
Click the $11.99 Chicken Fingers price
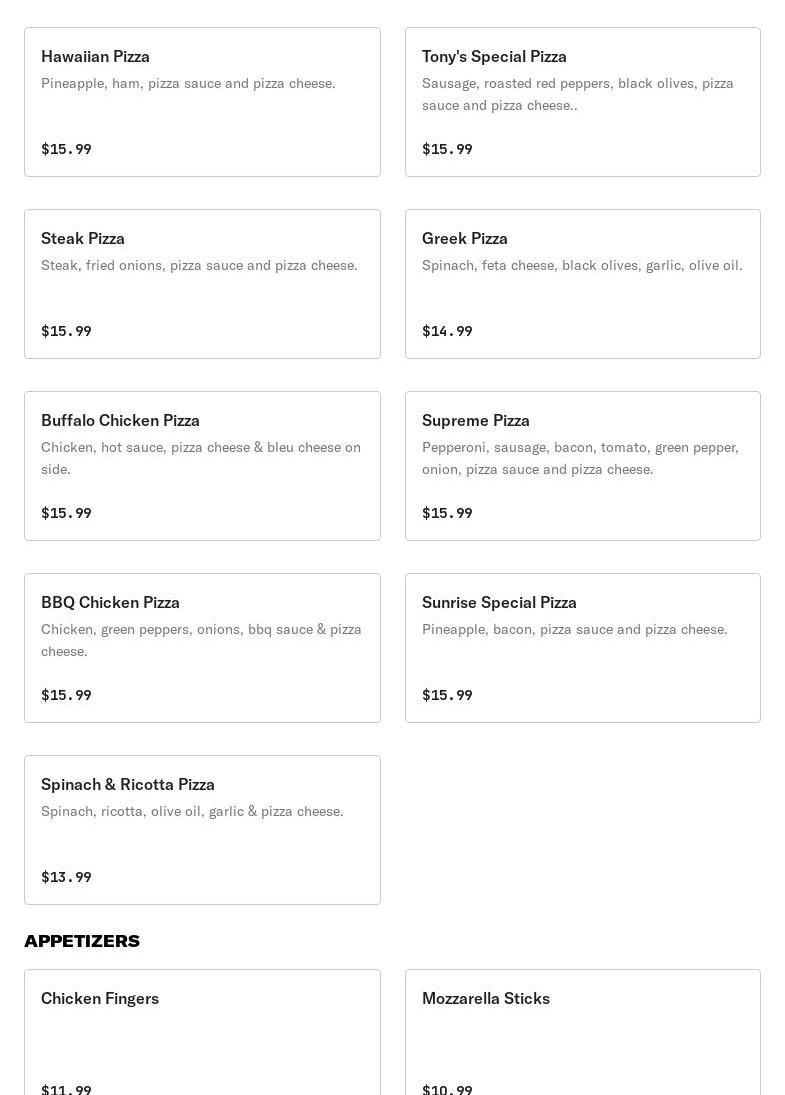66,1089
